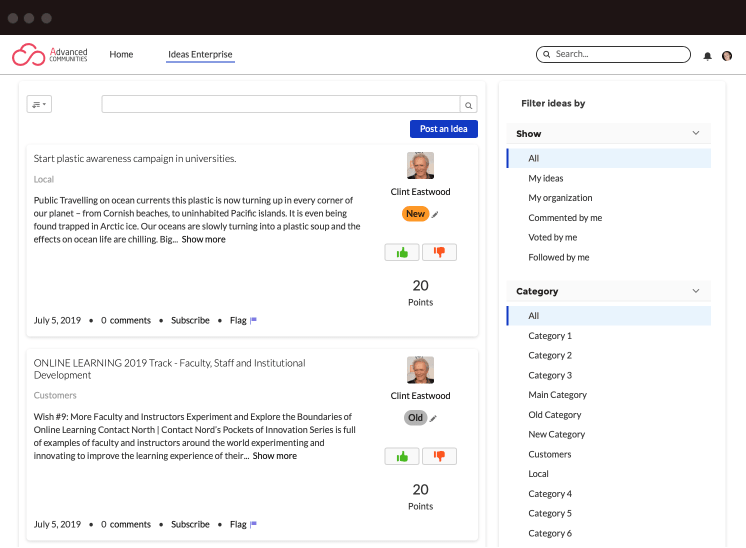The width and height of the screenshot is (746, 548).
Task: Filter by Category 3
Action: (550, 375)
